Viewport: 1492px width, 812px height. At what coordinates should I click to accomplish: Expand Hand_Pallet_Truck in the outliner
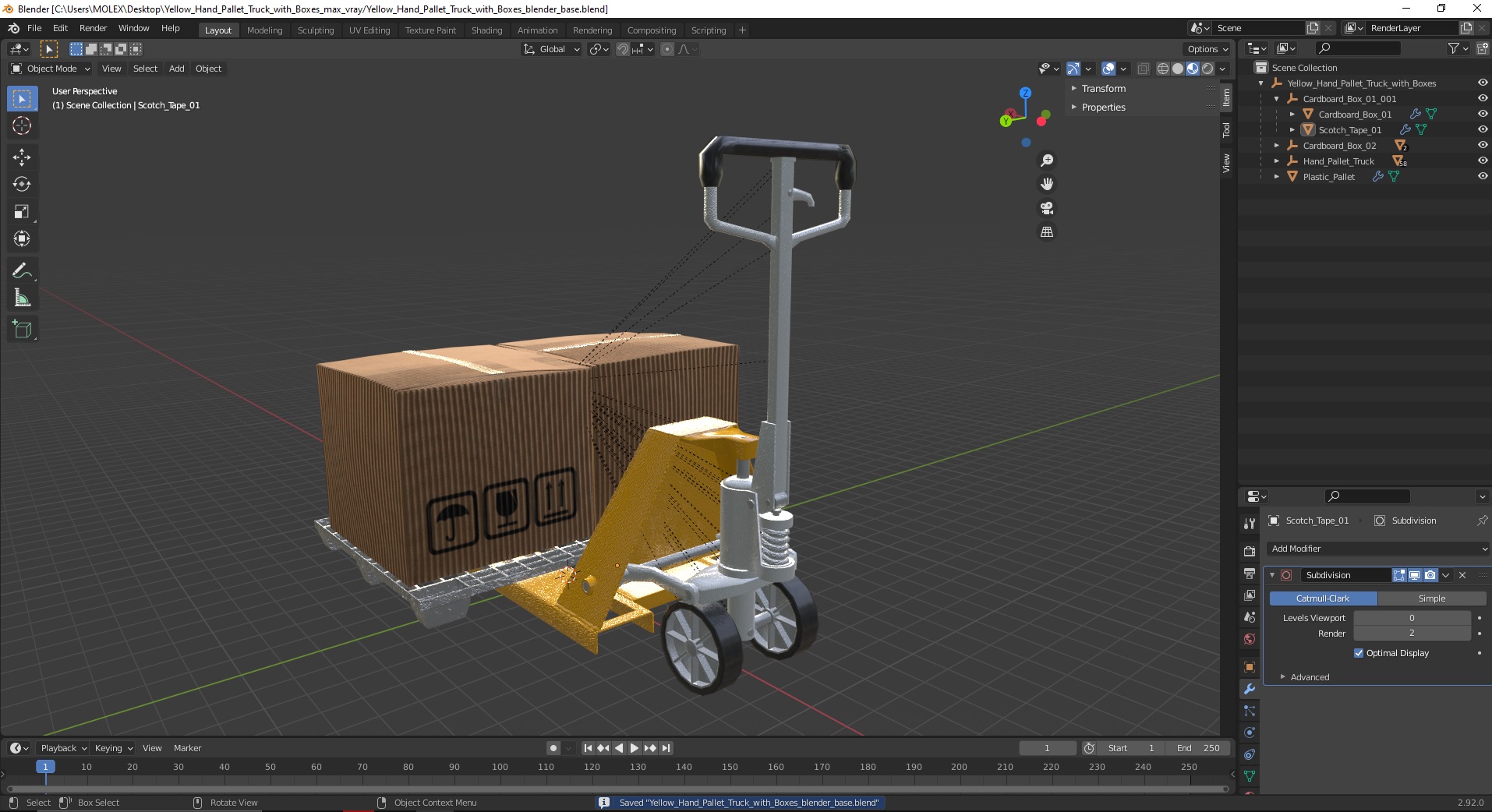click(x=1277, y=161)
